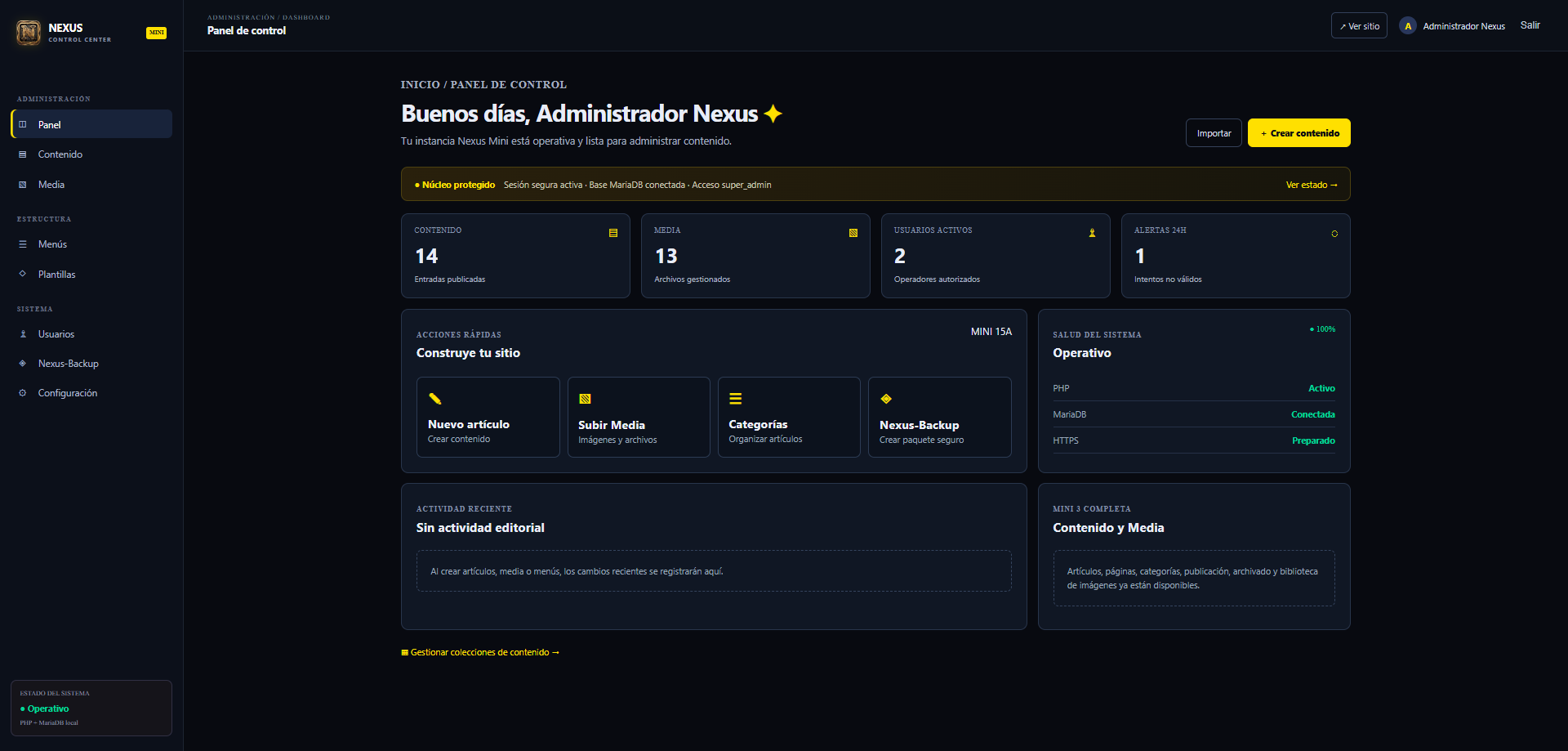
Task: Click the Media sidebar icon
Action: coord(23,185)
